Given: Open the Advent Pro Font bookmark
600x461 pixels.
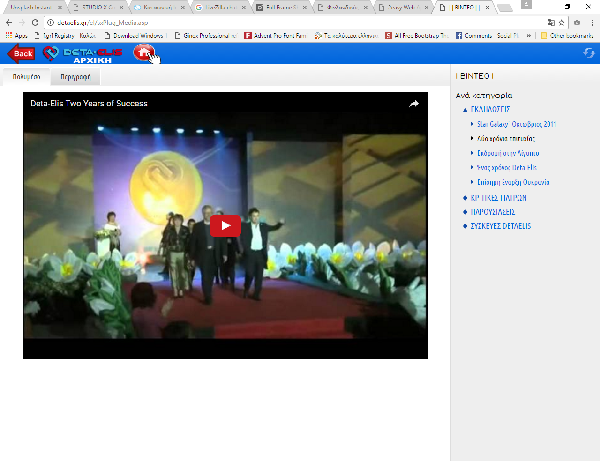Looking at the screenshot, I should point(275,36).
